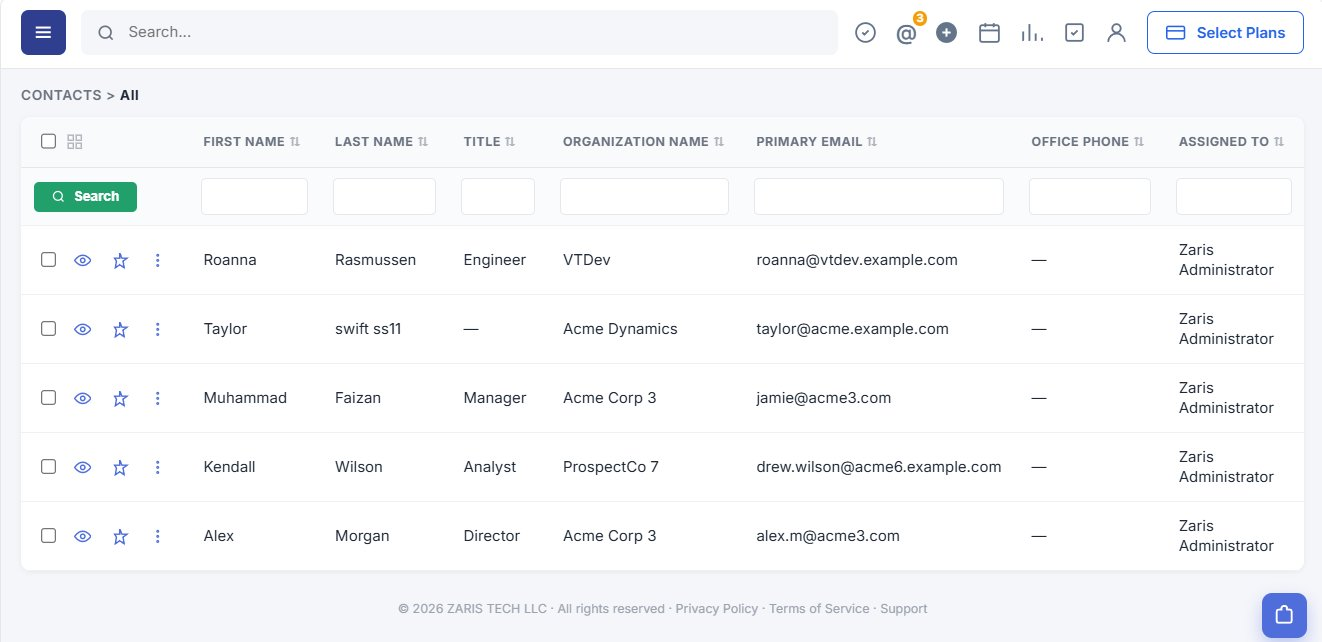Star the Taylor swift ss11 contact
The height and width of the screenshot is (642, 1322).
point(120,330)
